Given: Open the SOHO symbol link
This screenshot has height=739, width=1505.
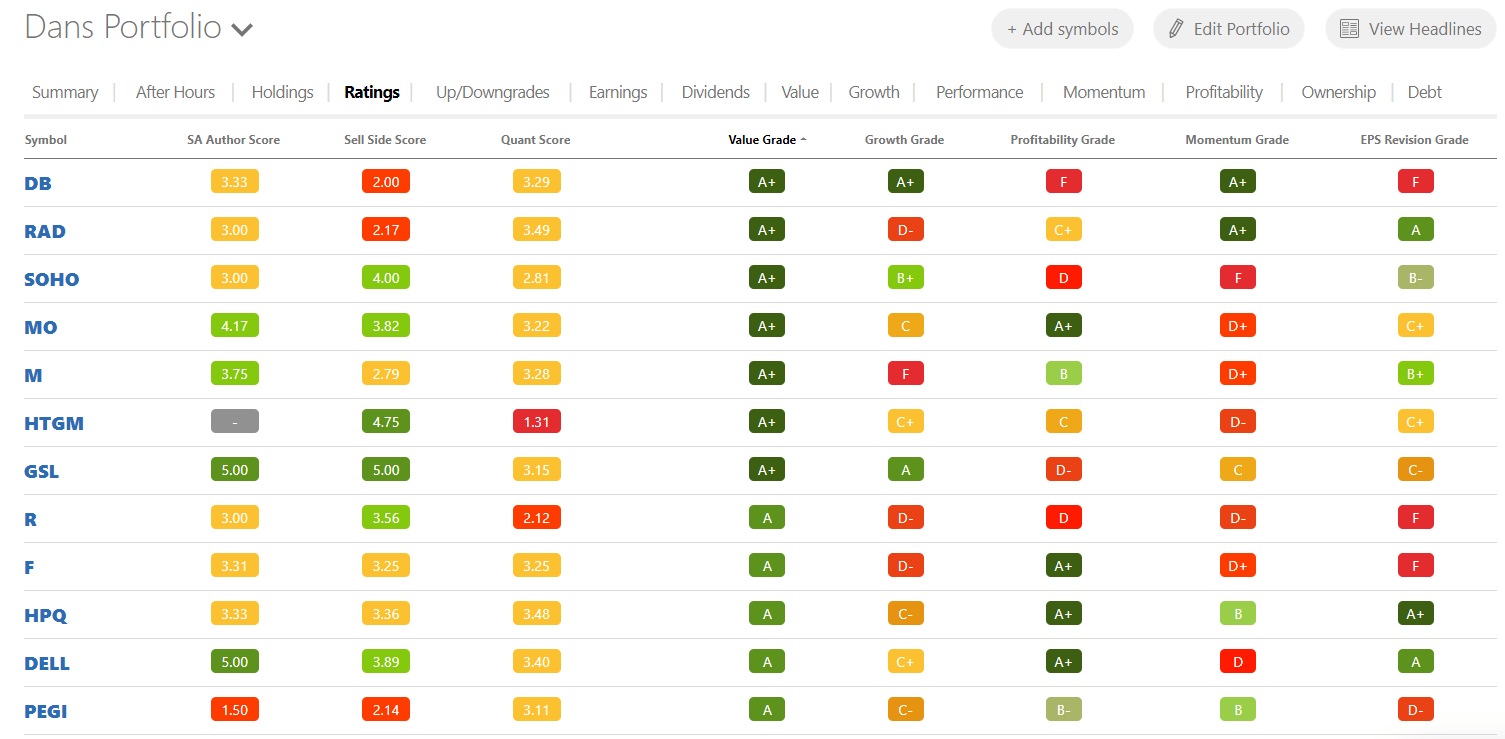Looking at the screenshot, I should pos(52,279).
